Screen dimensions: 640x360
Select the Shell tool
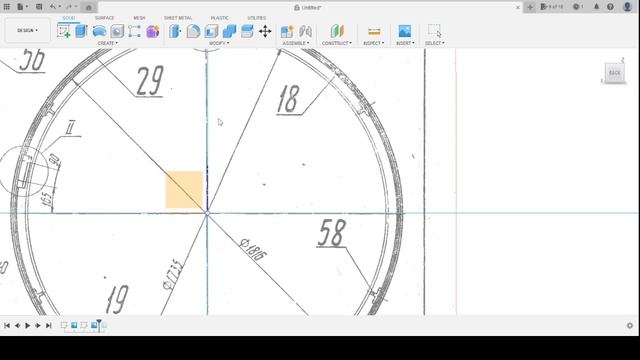pyautogui.click(x=211, y=31)
